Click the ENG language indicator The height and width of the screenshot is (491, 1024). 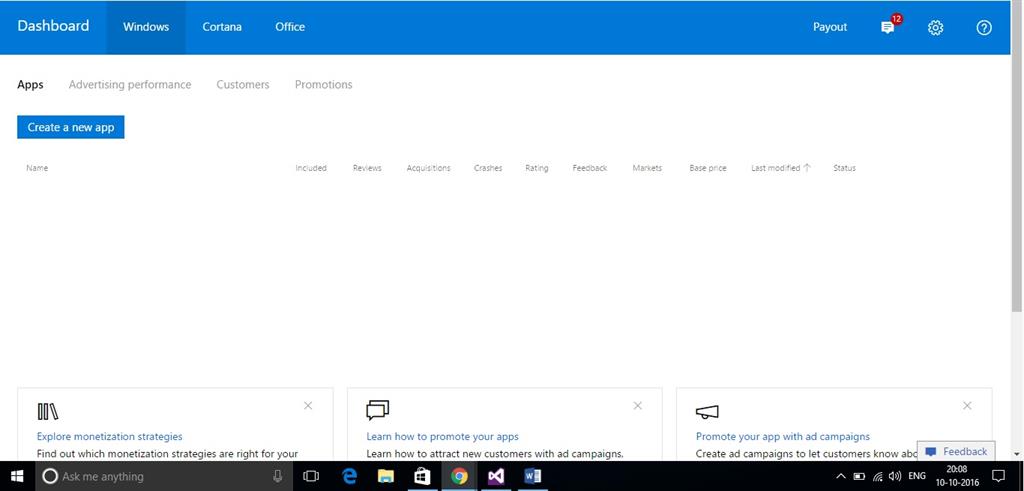tap(917, 476)
